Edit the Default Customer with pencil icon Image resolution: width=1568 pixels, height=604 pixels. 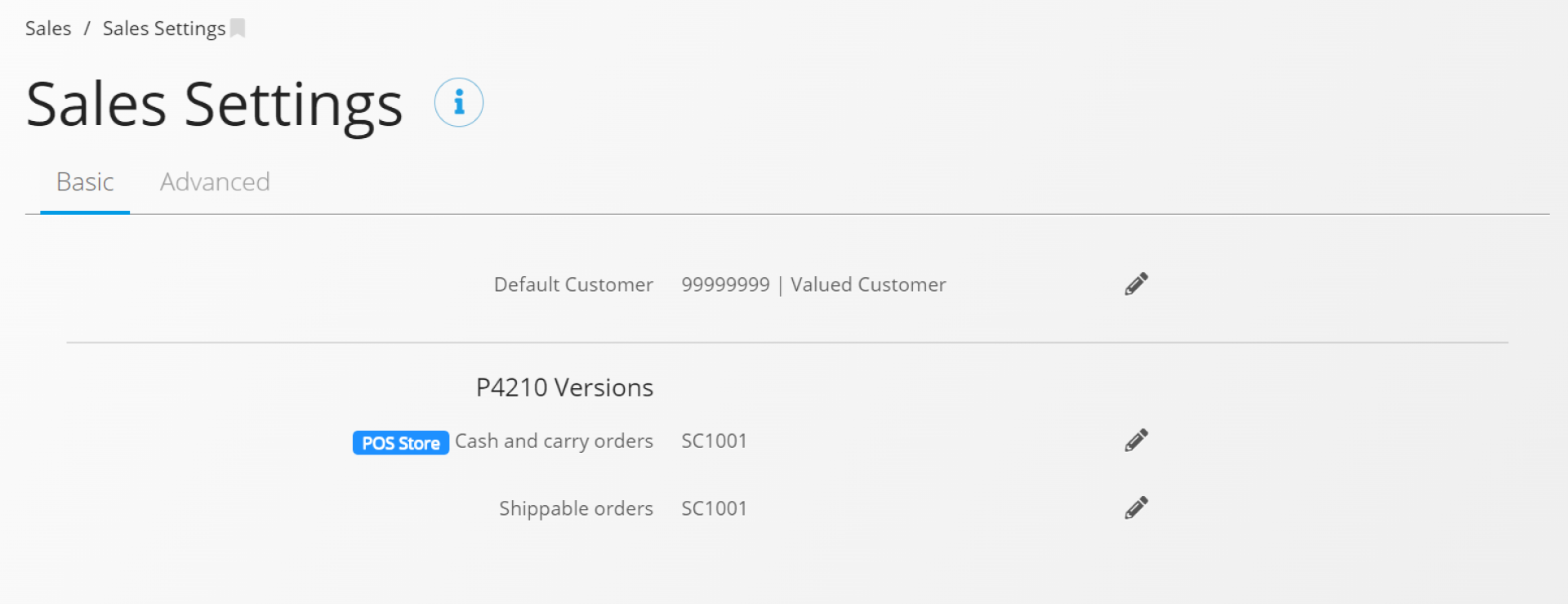tap(1136, 284)
